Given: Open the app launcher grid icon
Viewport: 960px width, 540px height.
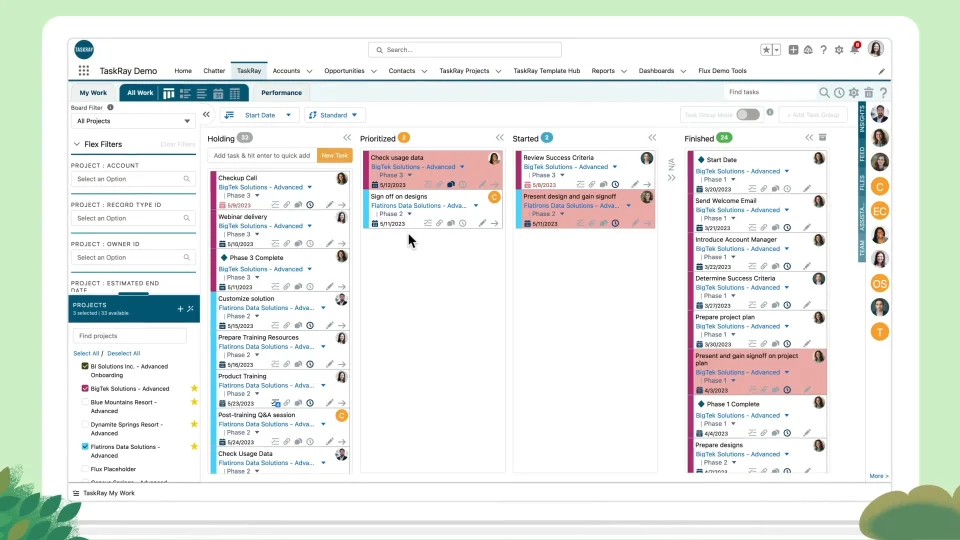Looking at the screenshot, I should (x=84, y=71).
